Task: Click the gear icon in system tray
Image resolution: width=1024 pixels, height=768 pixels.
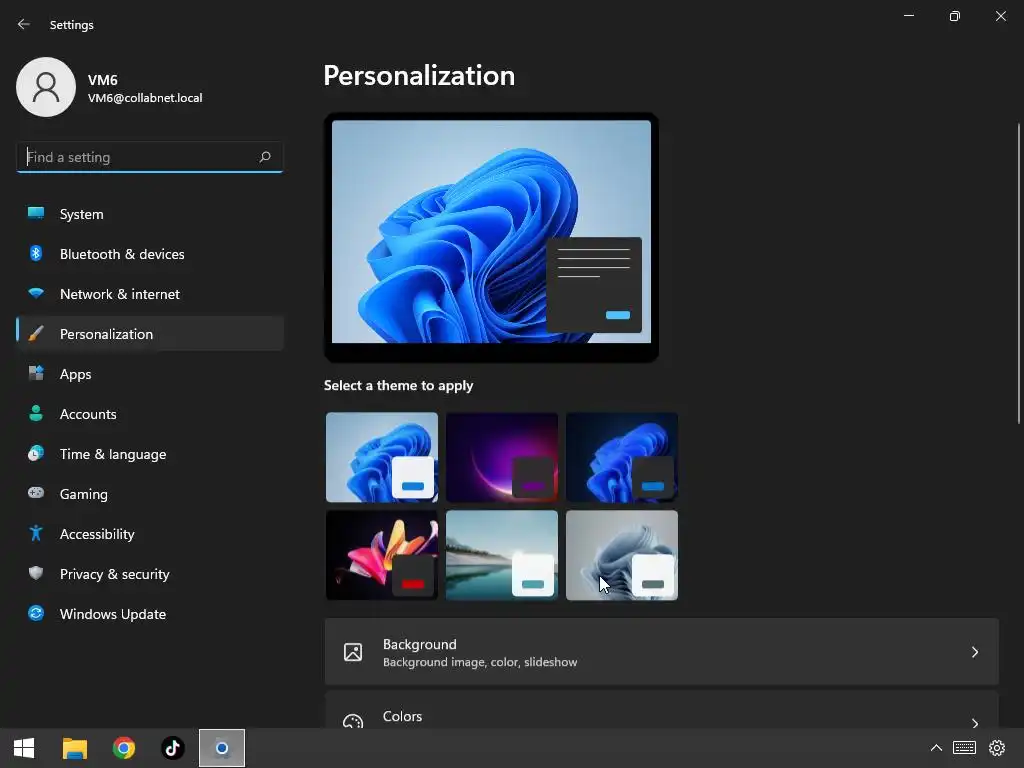Action: coord(997,748)
